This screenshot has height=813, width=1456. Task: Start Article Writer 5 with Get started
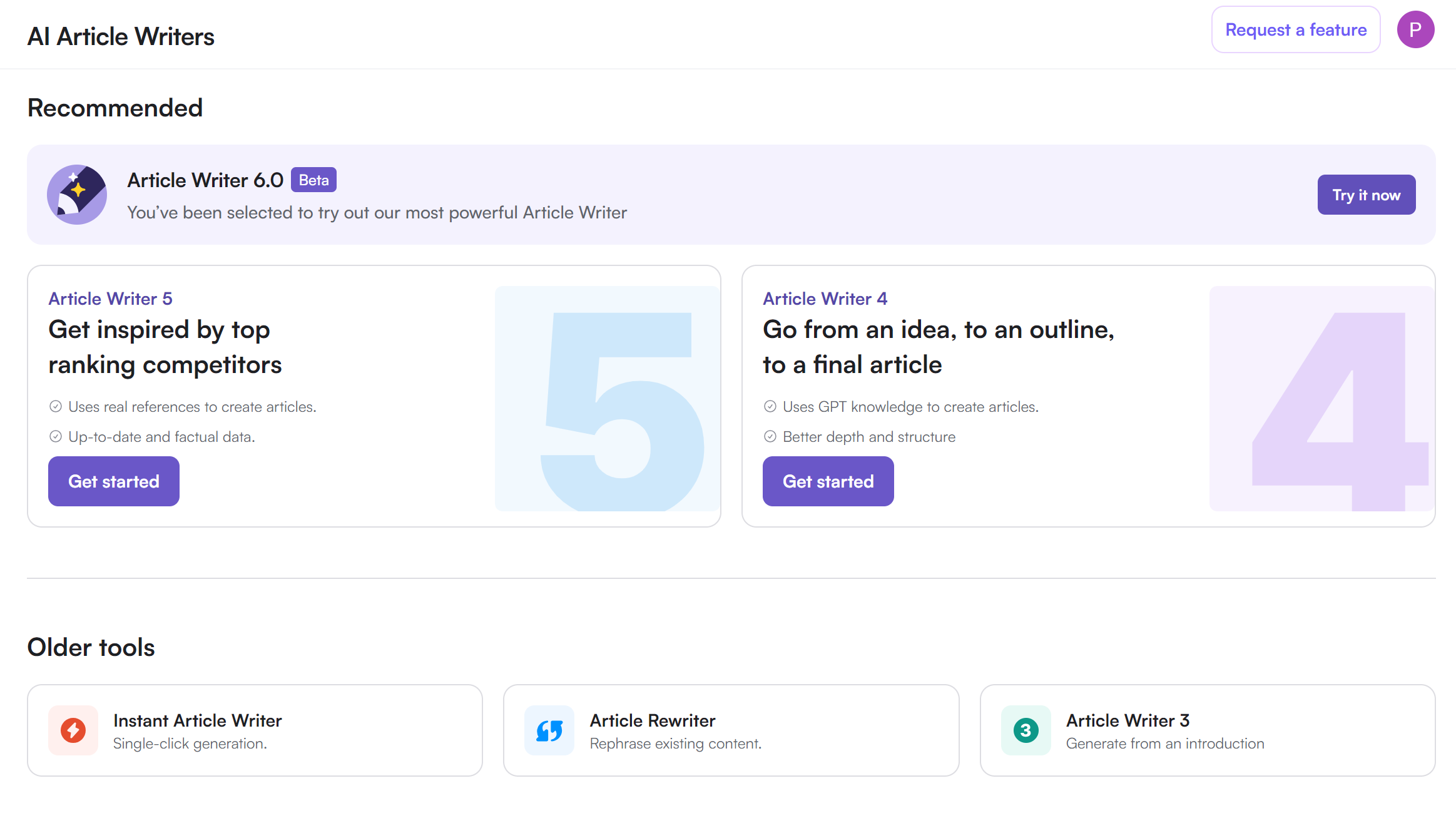(x=114, y=481)
